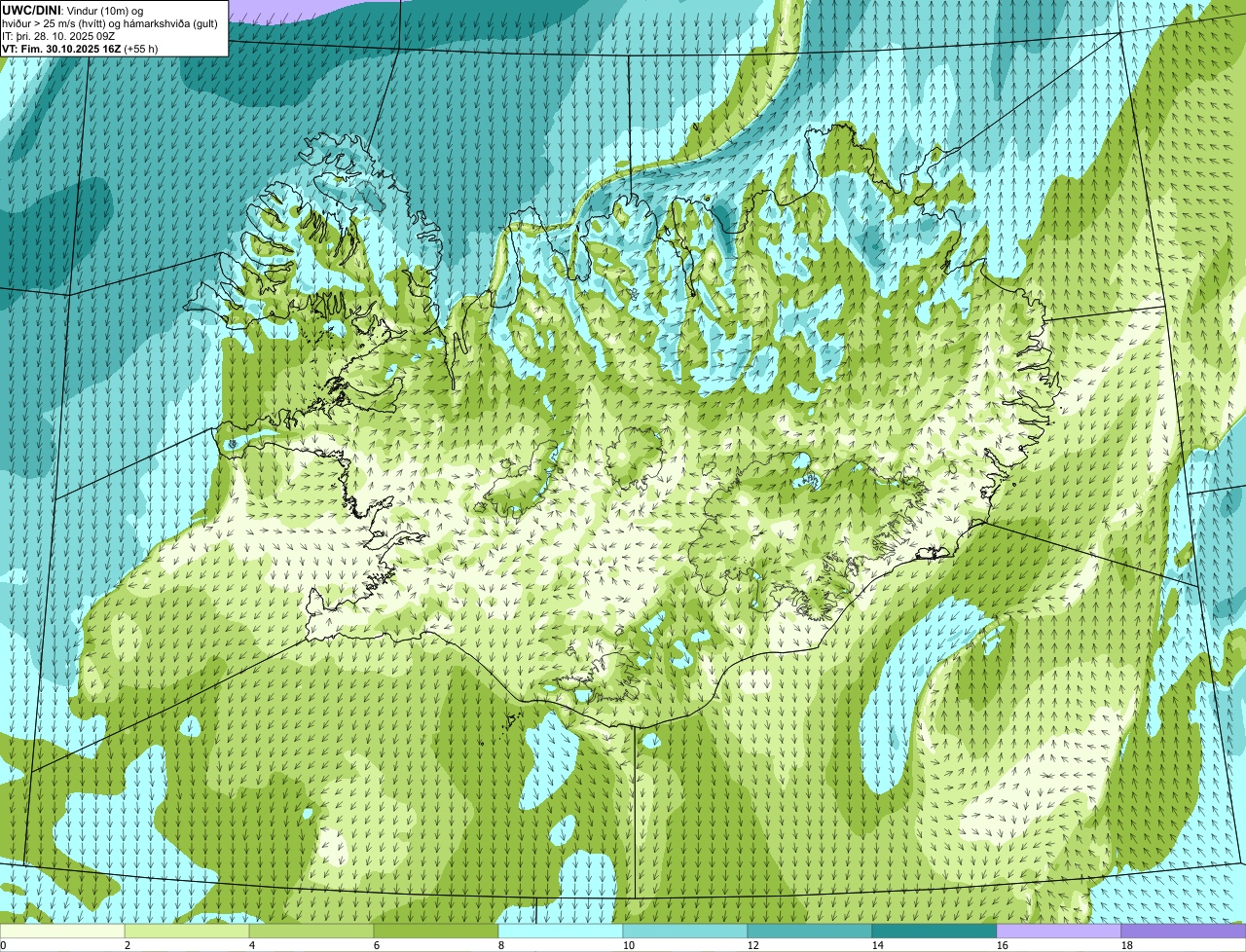
Task: Click the legend tick label '10'
Action: coord(629,945)
